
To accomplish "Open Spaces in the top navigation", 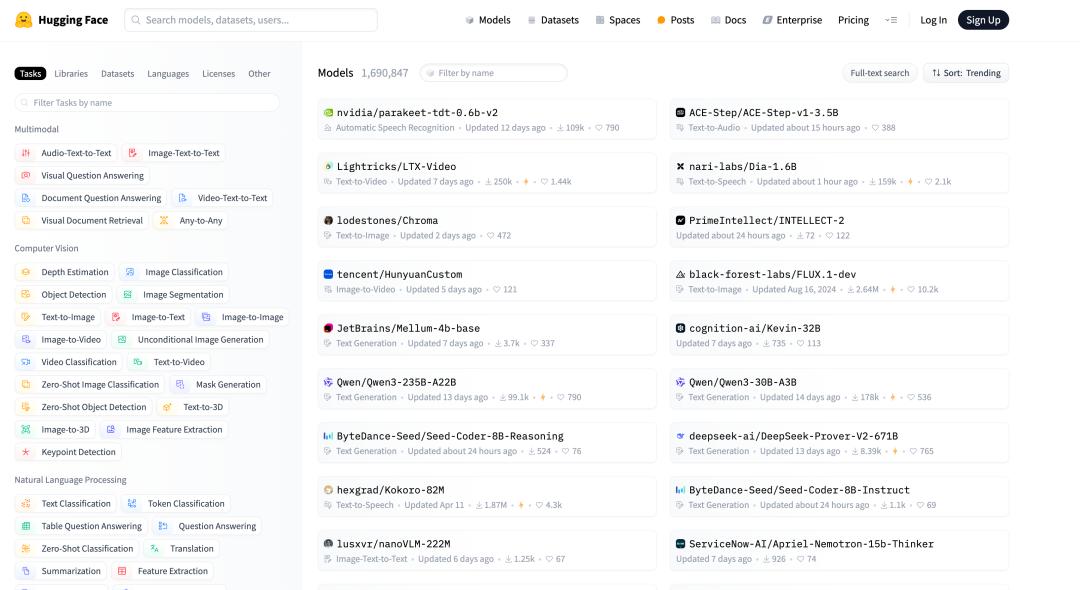I will [618, 20].
